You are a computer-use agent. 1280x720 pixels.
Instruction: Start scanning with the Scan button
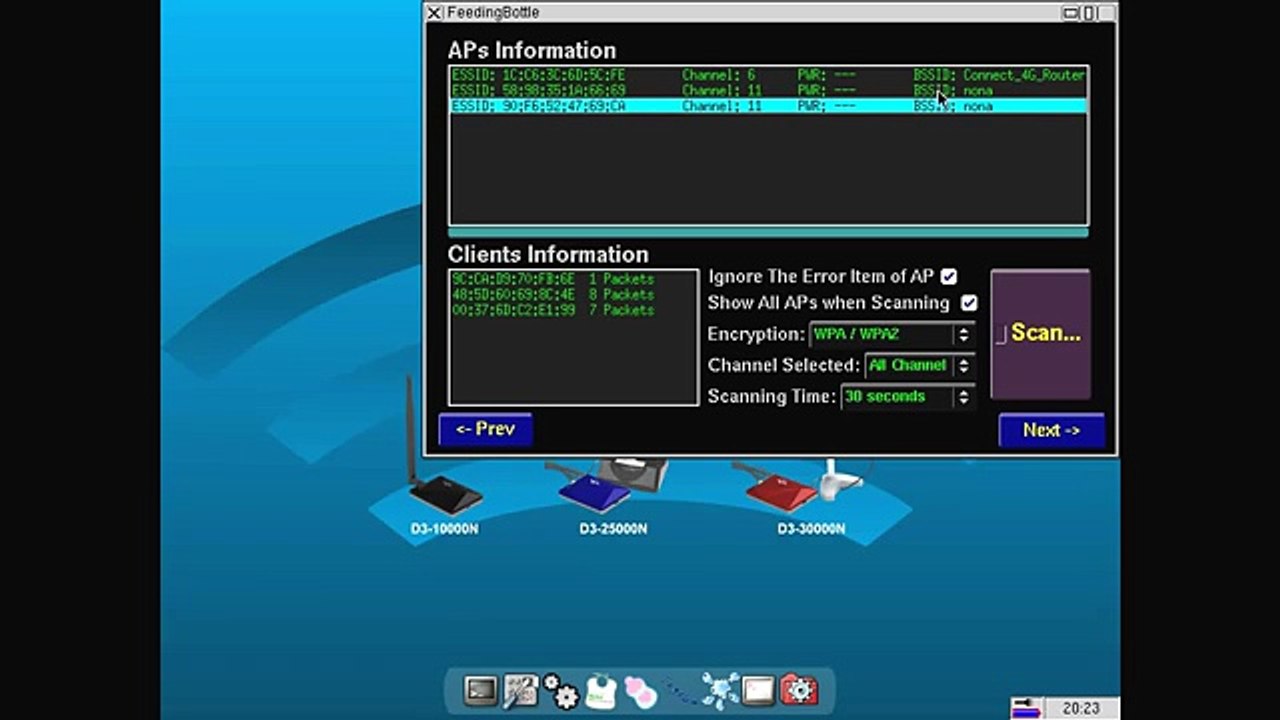tap(1041, 334)
